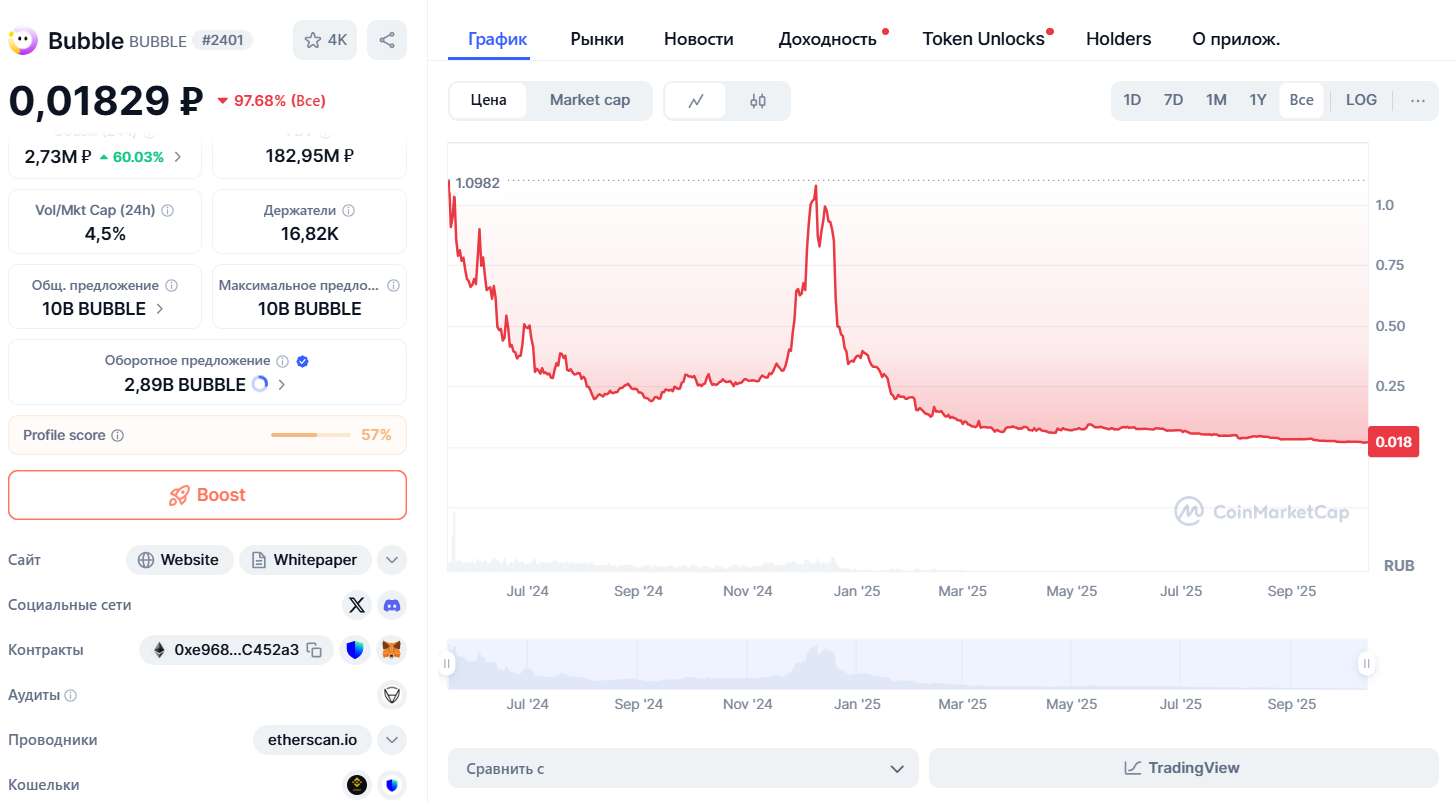Select the Market cap chart option

tap(590, 100)
